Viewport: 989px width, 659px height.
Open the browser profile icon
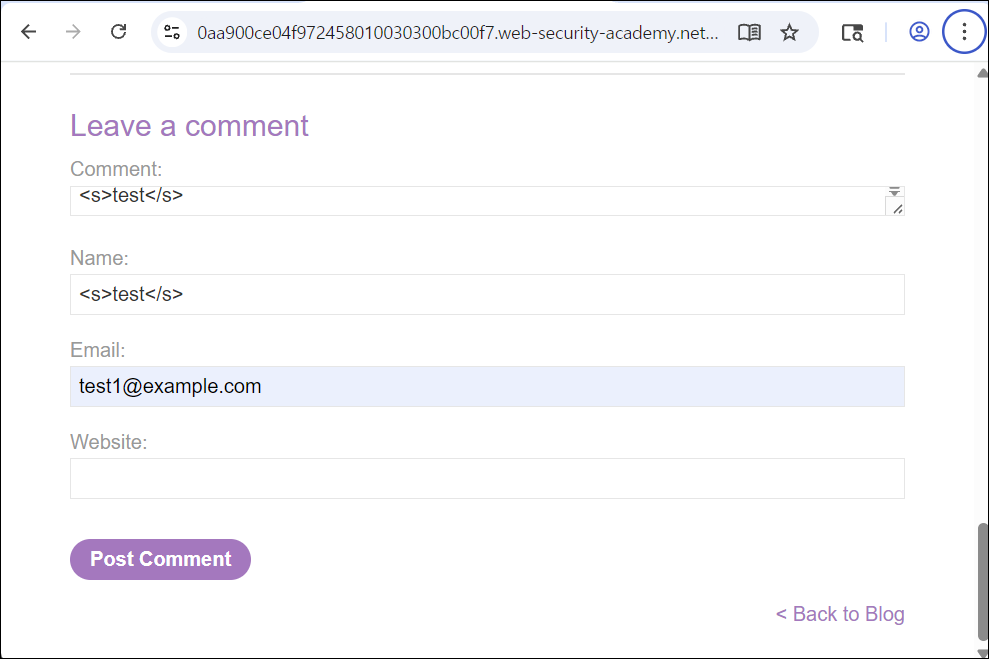919,32
